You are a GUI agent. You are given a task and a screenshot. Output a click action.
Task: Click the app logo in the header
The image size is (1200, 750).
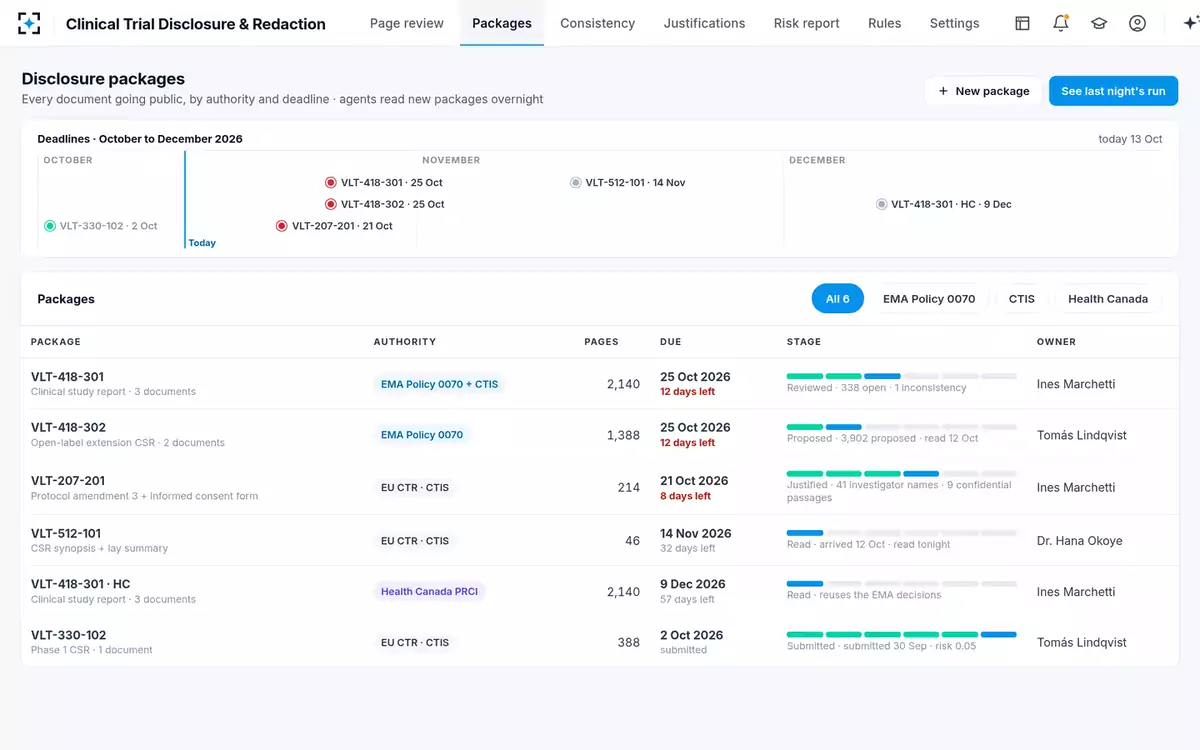29,23
